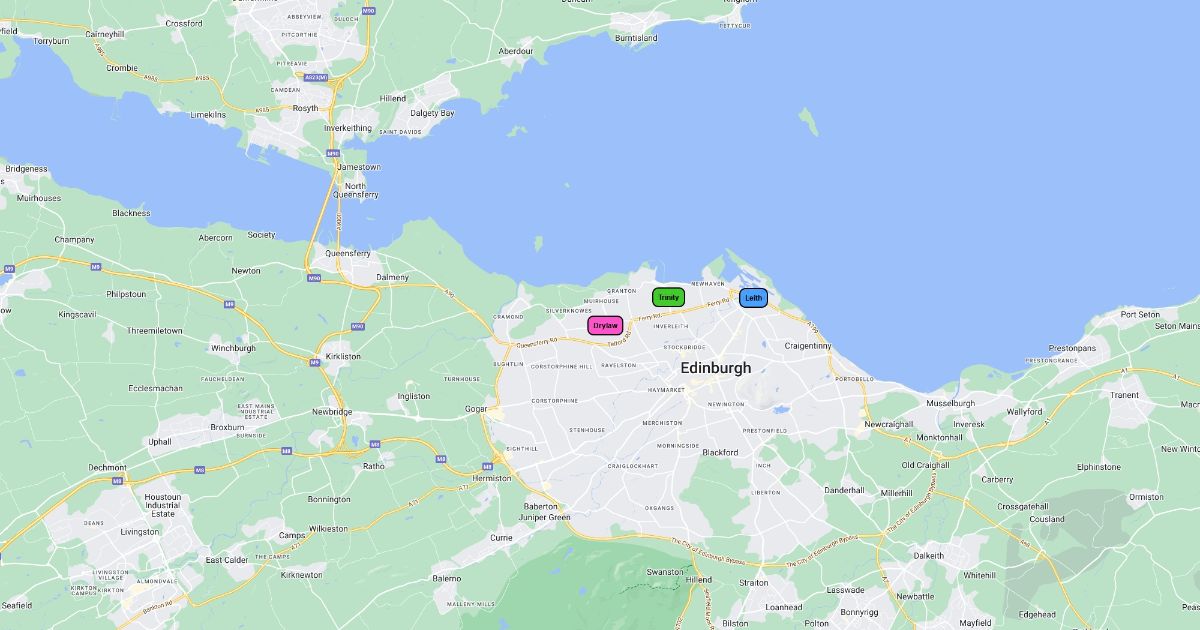Viewport: 1200px width, 630px height.
Task: Click the Hermiston label
Action: [492, 478]
